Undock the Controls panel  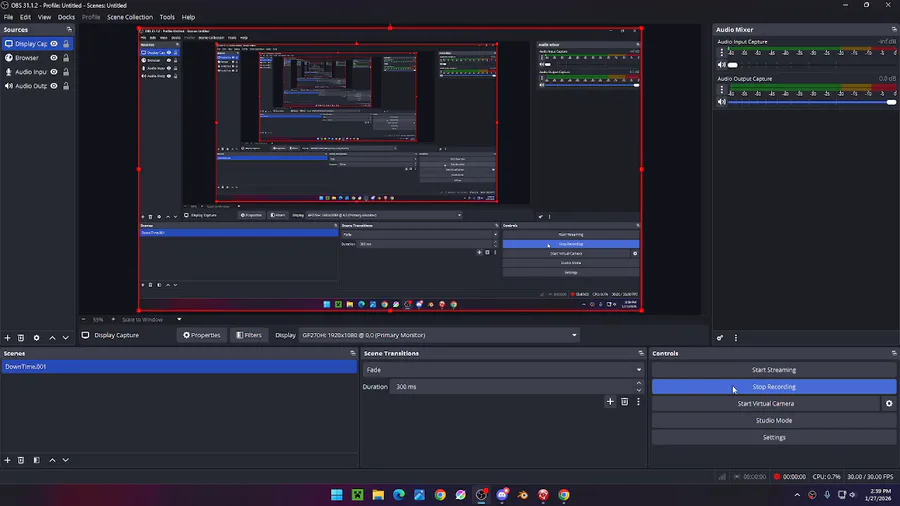894,353
